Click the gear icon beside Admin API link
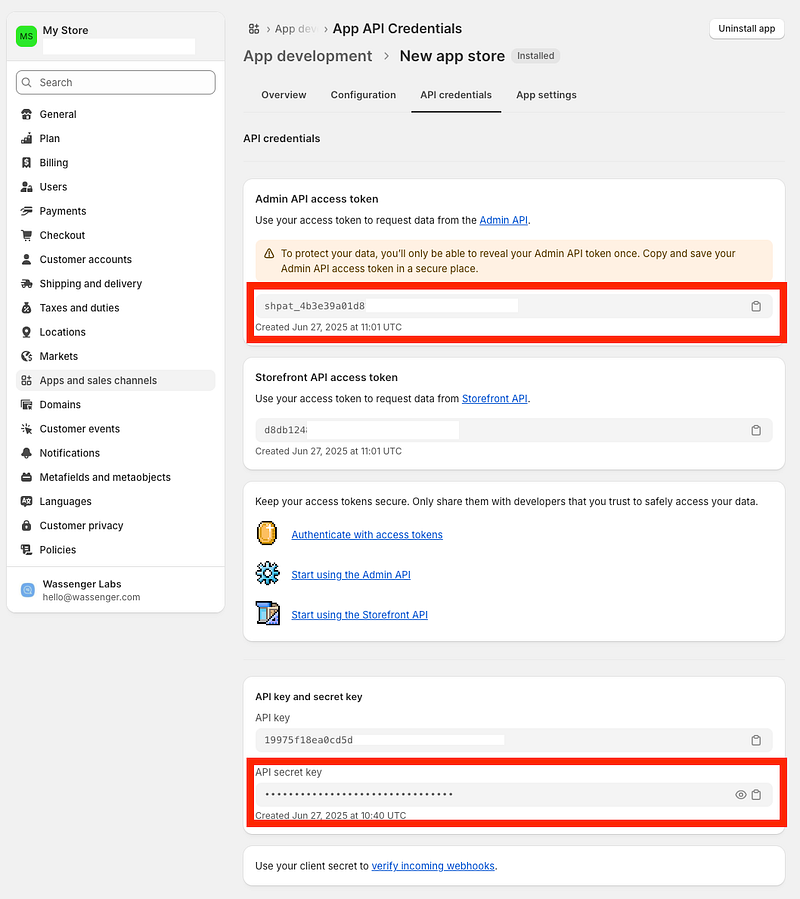 coord(267,574)
